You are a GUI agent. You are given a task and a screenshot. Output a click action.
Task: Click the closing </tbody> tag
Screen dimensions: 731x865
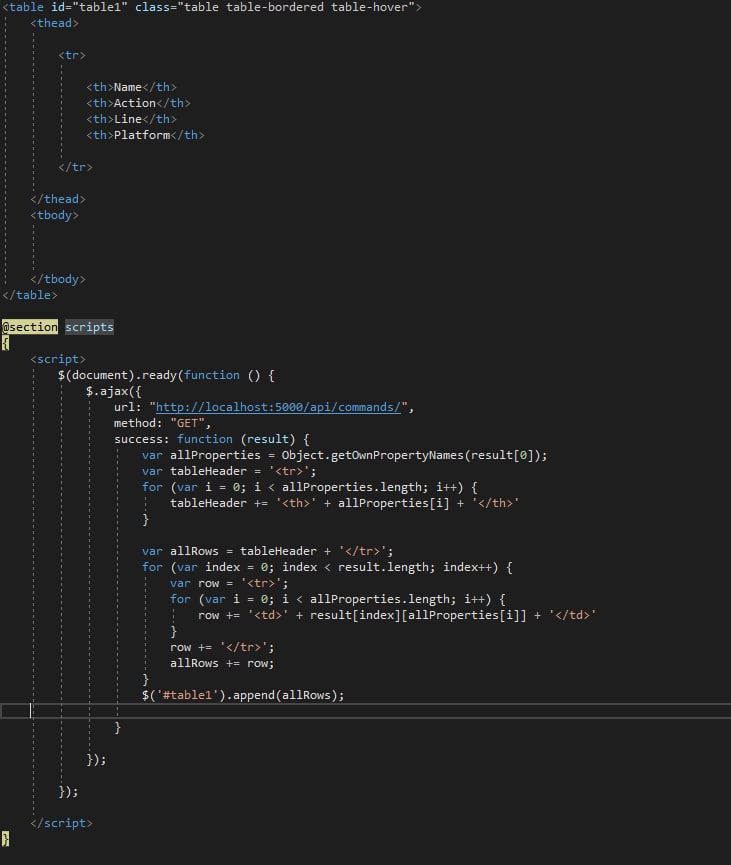[x=58, y=279]
